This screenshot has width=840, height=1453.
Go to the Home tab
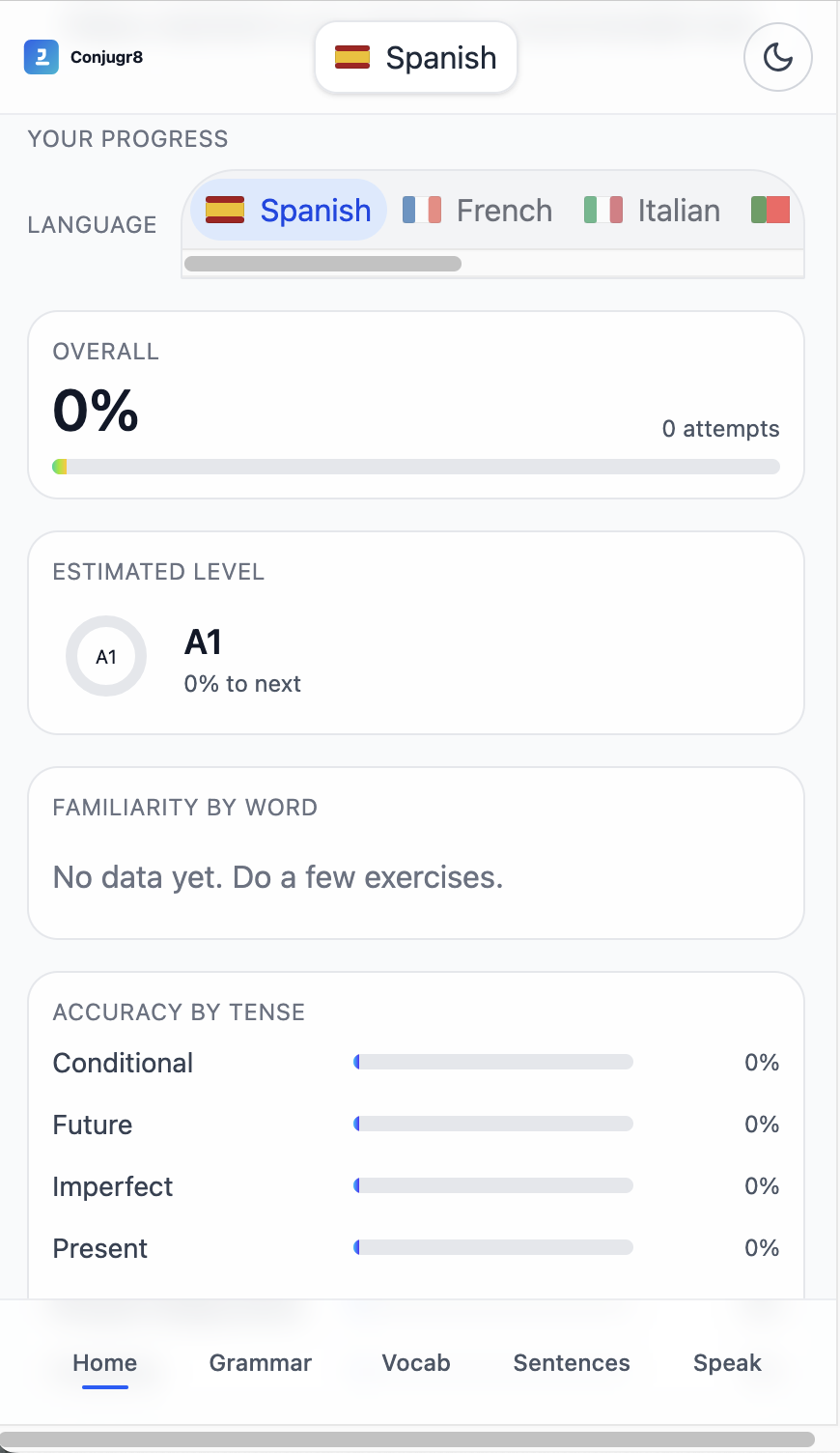(105, 1363)
